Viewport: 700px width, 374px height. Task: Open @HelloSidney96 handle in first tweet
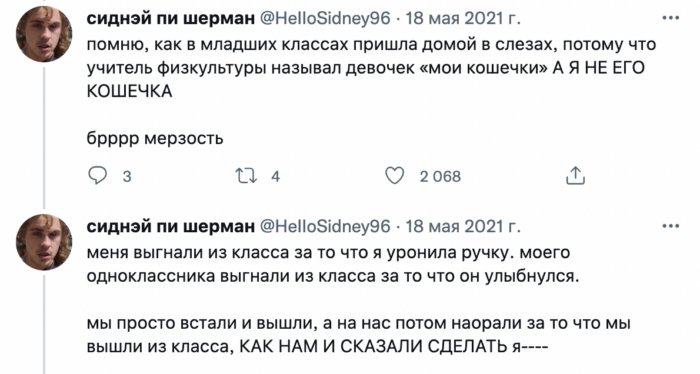(325, 18)
